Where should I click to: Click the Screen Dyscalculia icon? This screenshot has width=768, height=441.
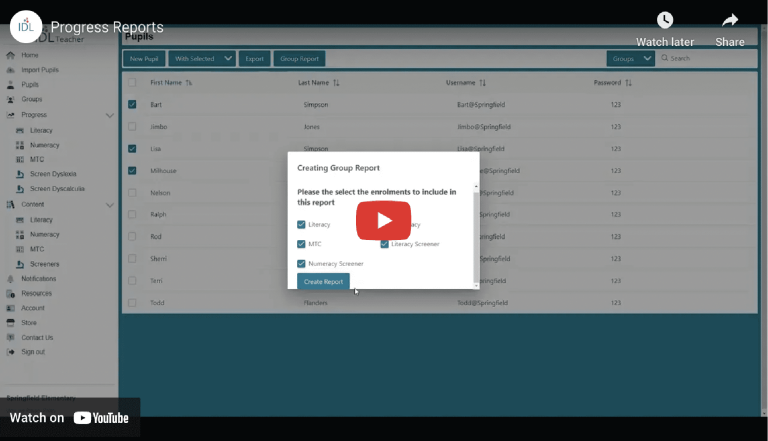(20, 189)
